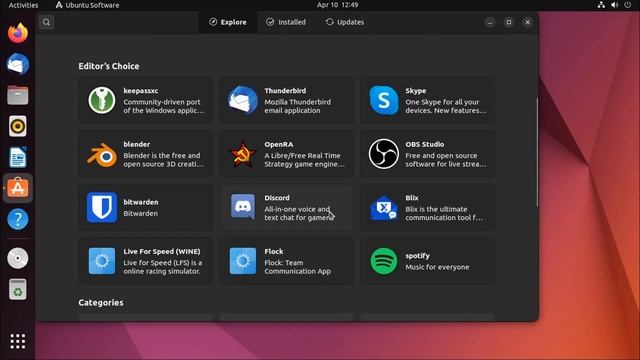
Task: Click 'Flock: Team Communication App' description
Action: [298, 267]
